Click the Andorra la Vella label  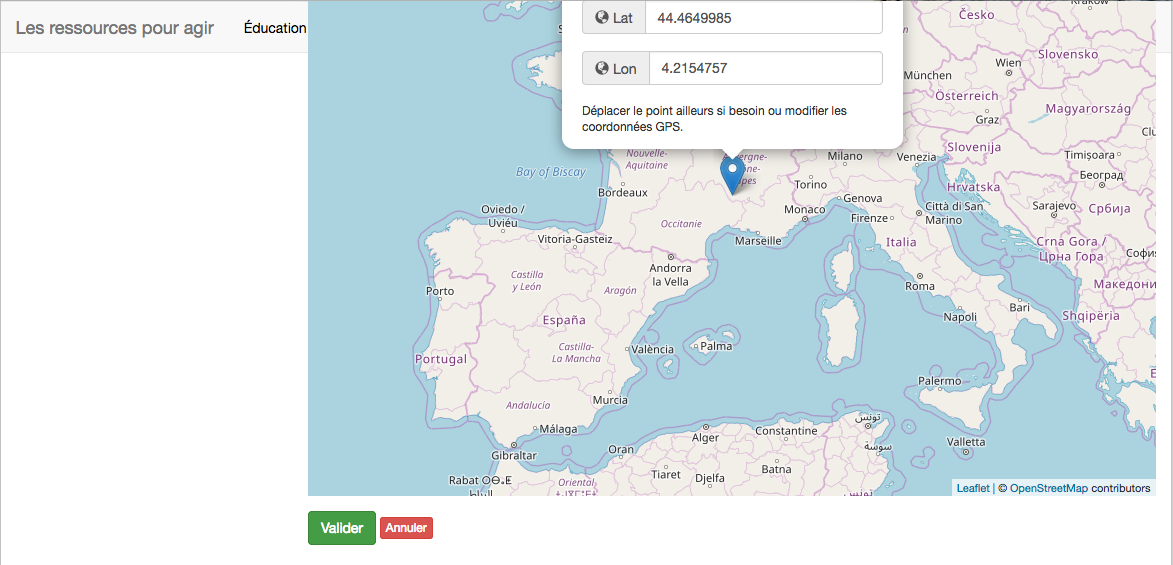[x=671, y=275]
